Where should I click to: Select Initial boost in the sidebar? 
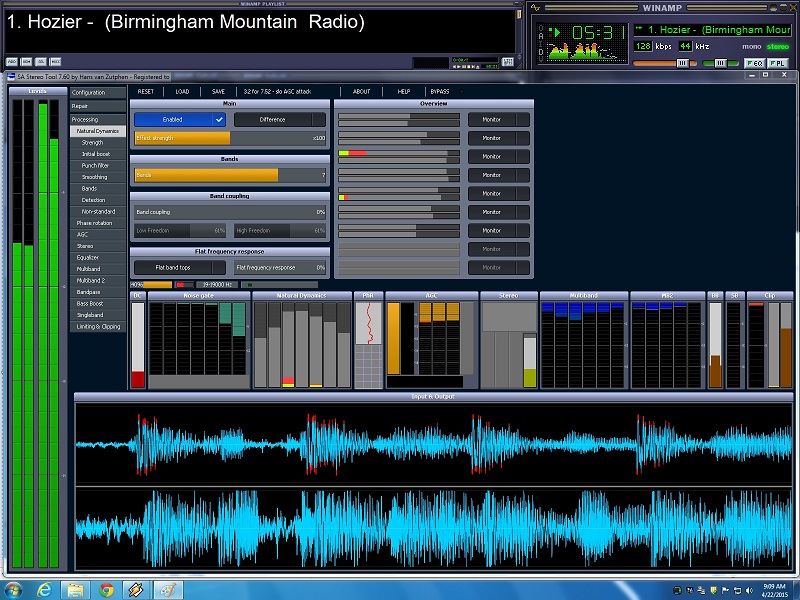[x=98, y=154]
